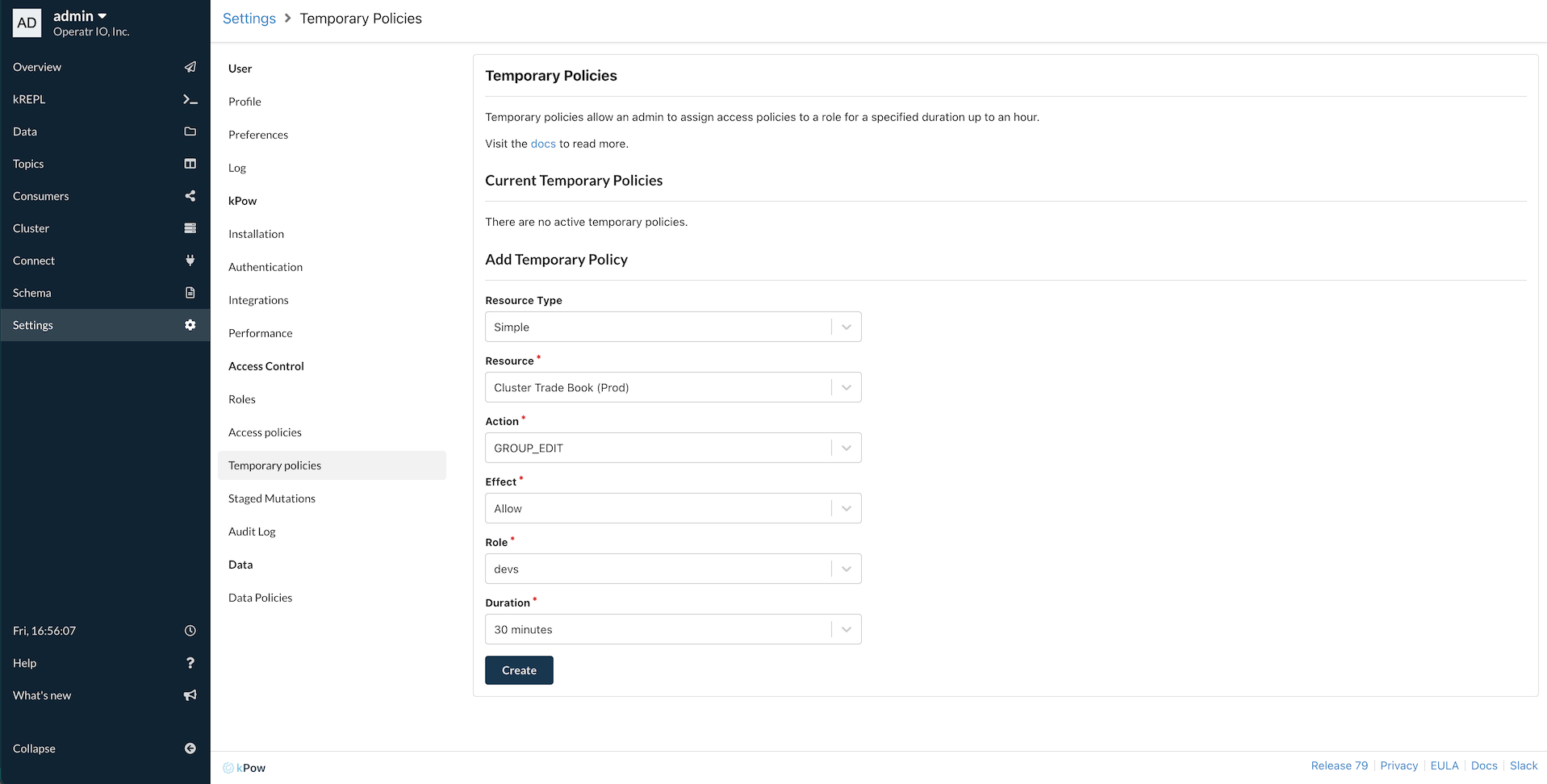Select the Consumers share icon

190,196
